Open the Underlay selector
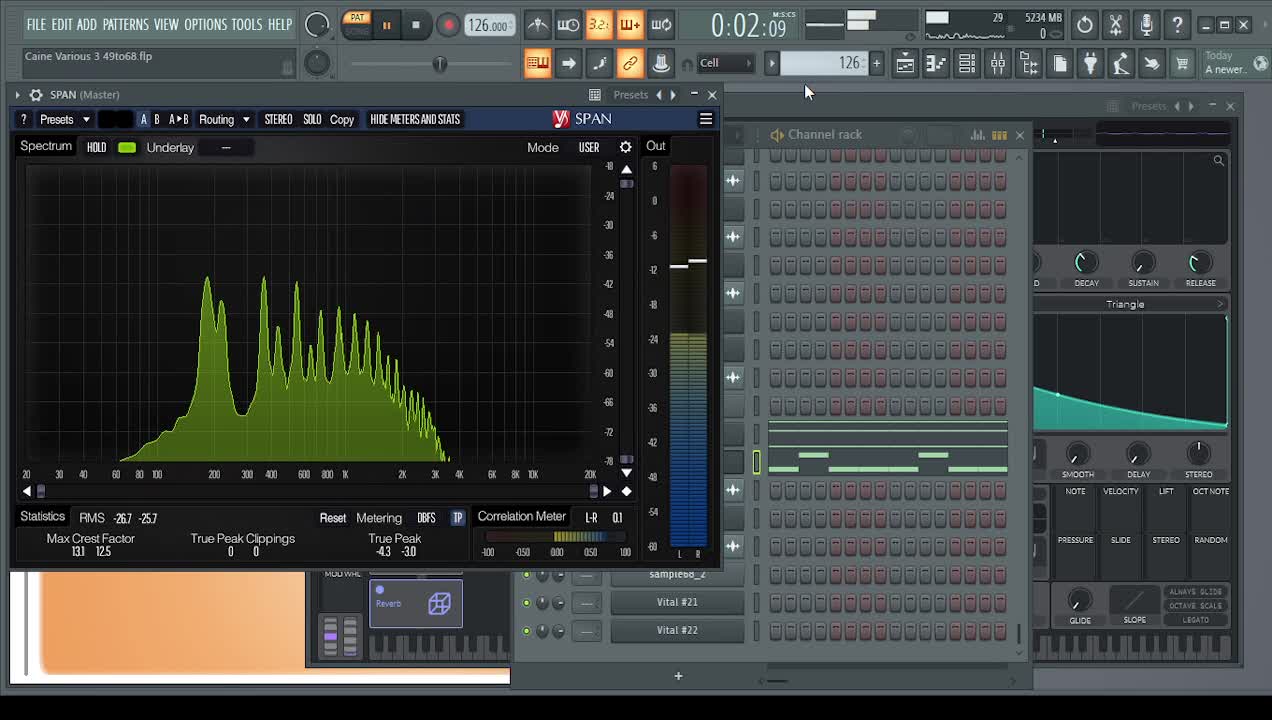Viewport: 1272px width, 720px height. [x=225, y=147]
